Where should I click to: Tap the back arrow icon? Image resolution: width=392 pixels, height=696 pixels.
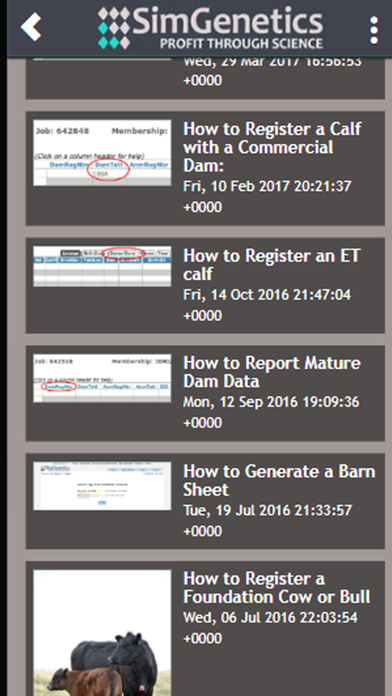(31, 27)
